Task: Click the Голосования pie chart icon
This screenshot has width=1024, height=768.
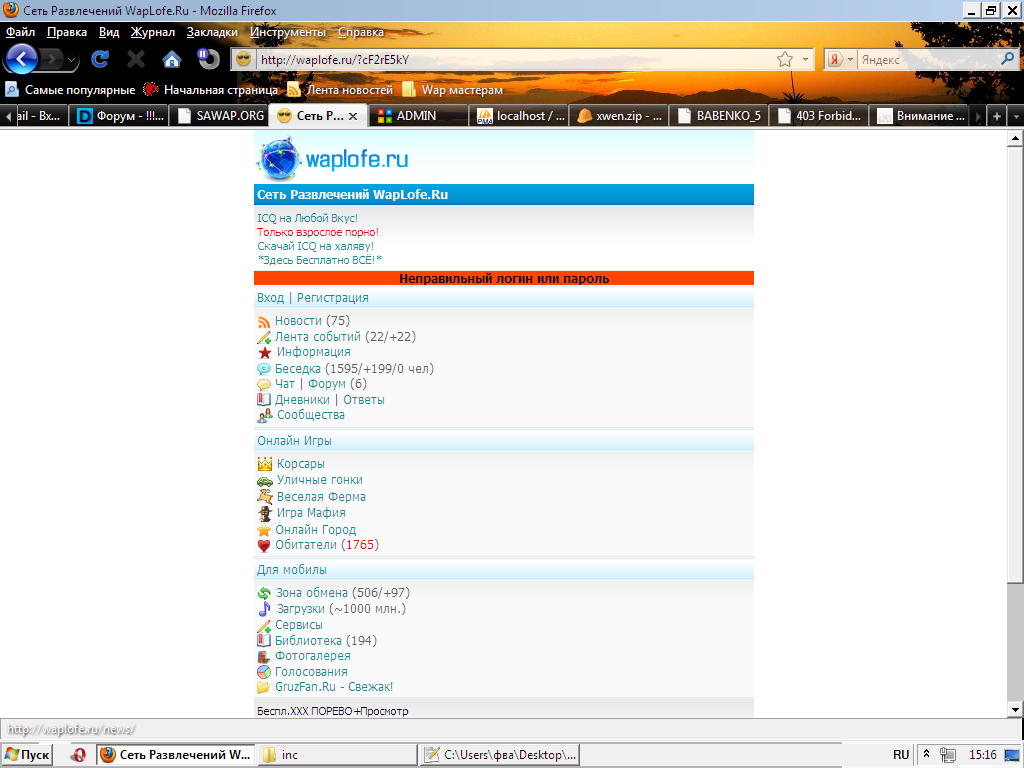Action: click(x=264, y=672)
